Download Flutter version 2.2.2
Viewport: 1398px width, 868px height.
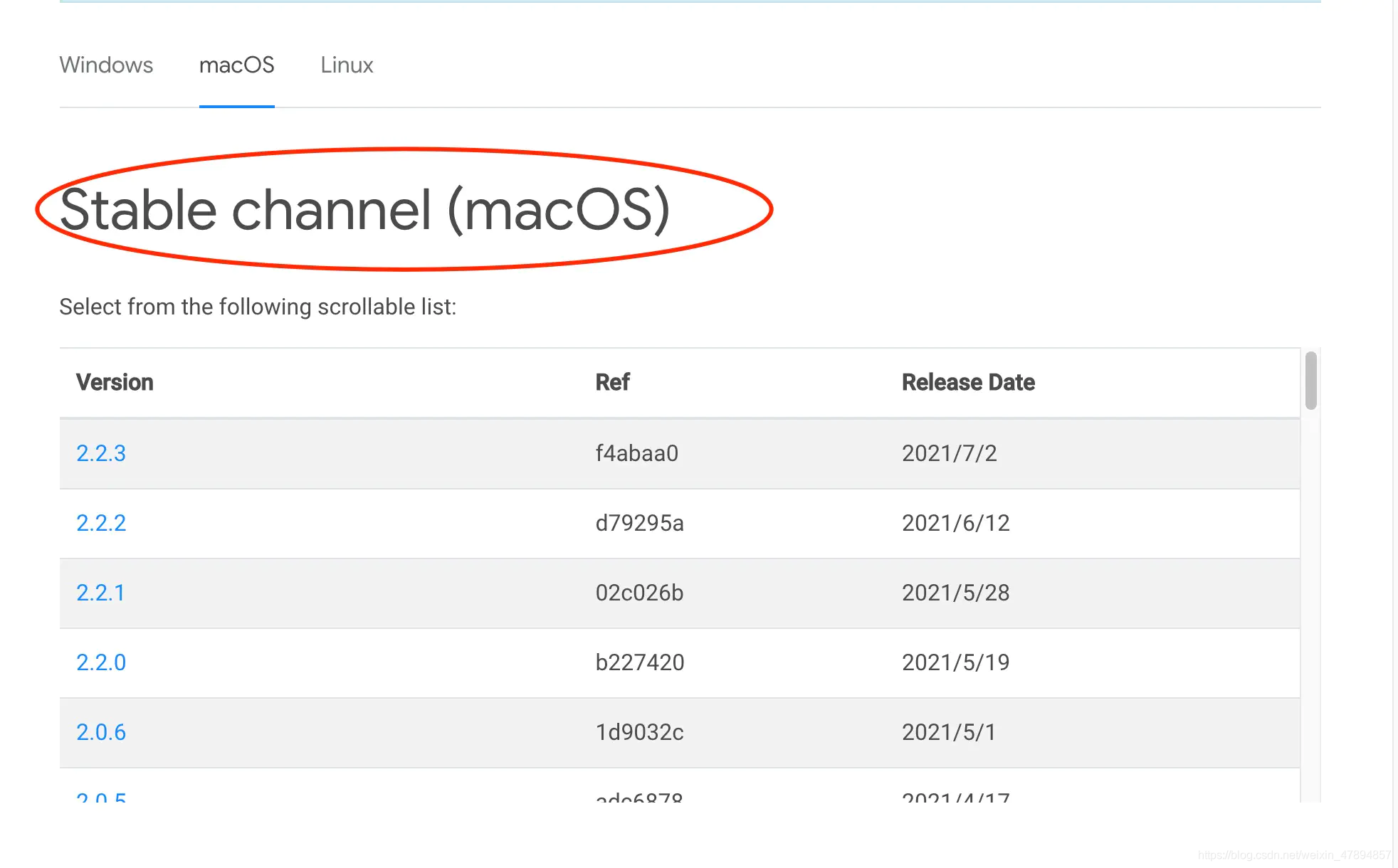tap(101, 523)
